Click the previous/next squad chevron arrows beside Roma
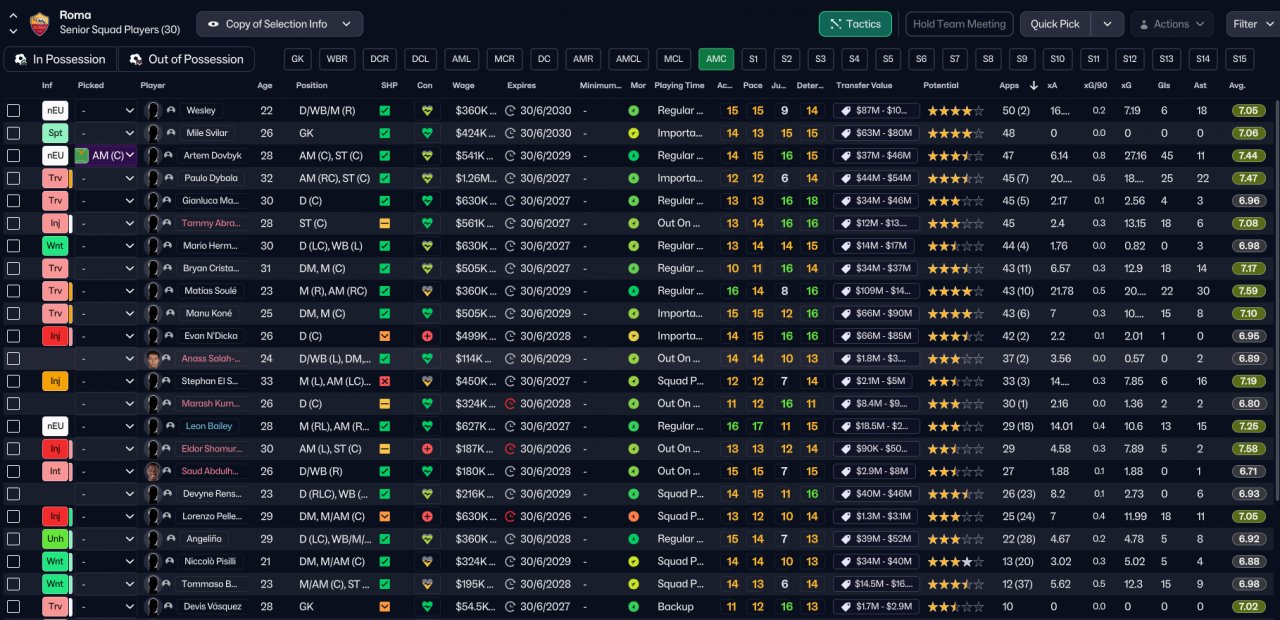Screen dimensions: 1280x620 tap(12, 24)
